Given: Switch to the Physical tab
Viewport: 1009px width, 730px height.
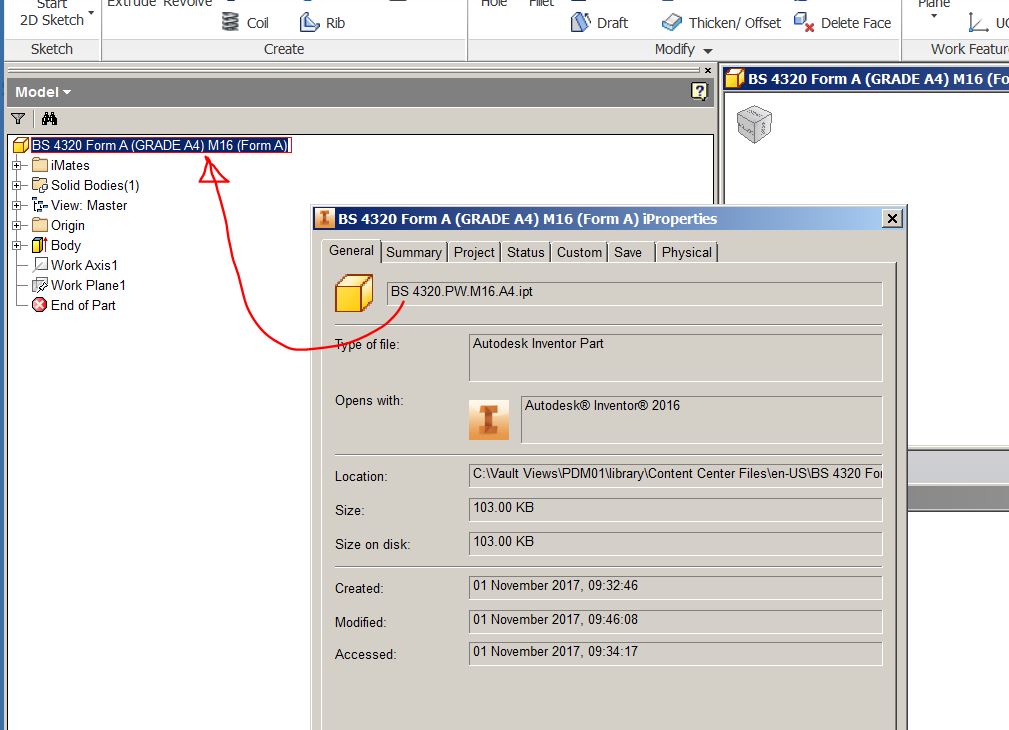Looking at the screenshot, I should (x=686, y=252).
